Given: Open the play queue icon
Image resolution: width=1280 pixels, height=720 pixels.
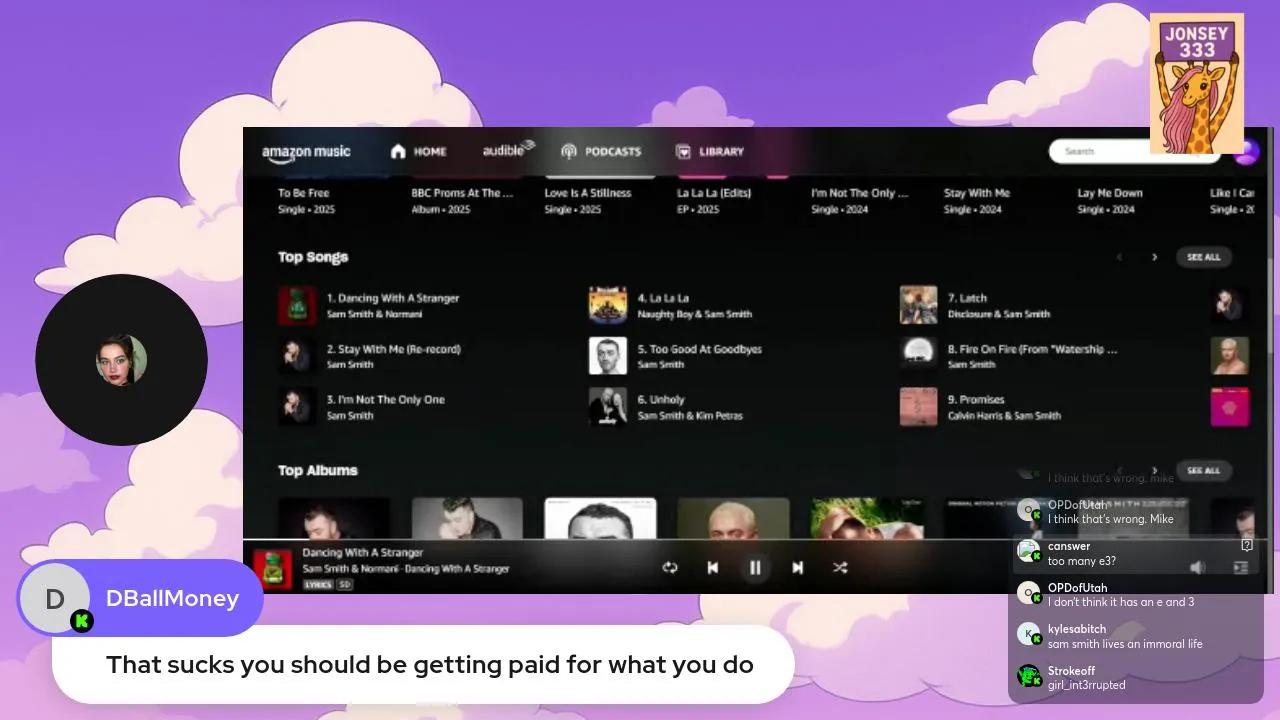Looking at the screenshot, I should pos(1241,567).
